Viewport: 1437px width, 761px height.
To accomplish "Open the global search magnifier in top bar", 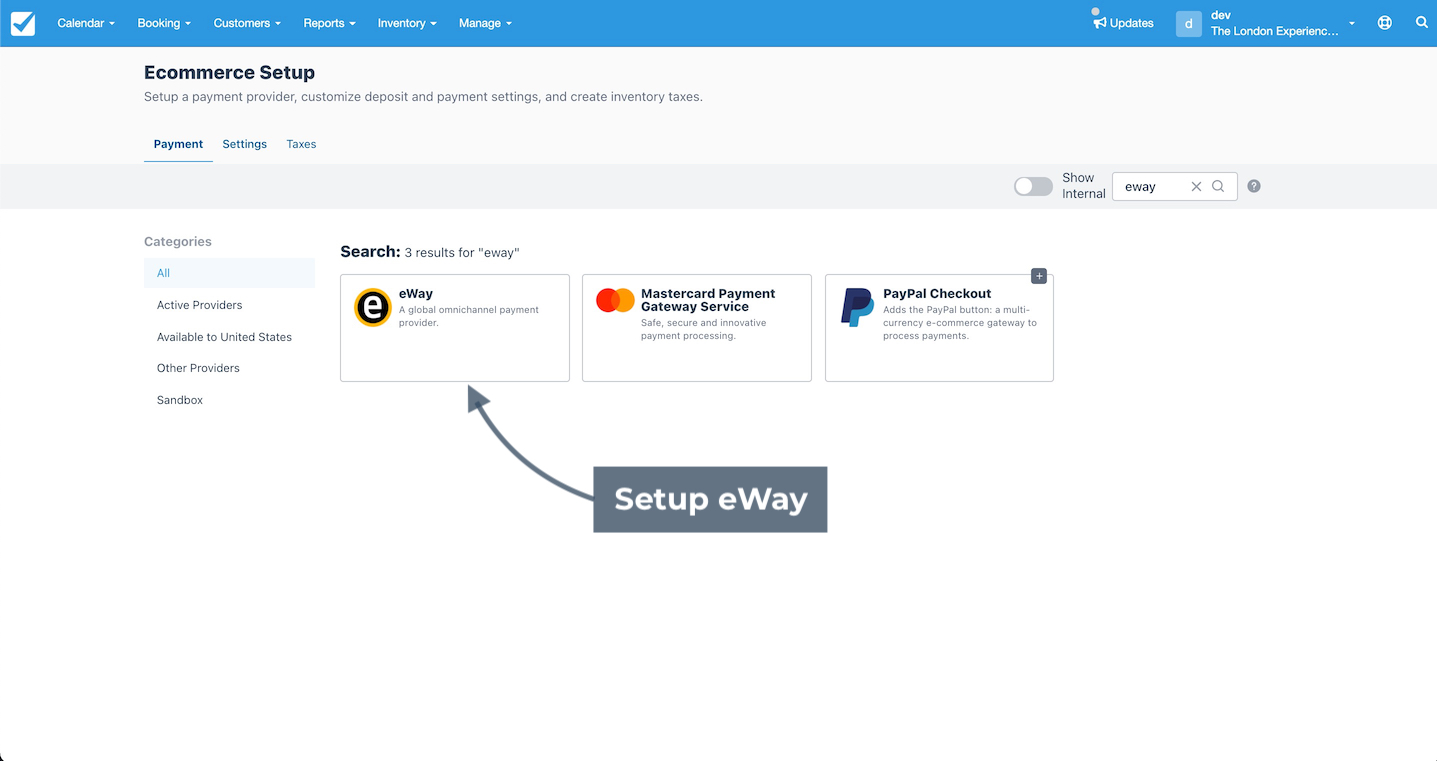I will 1422,22.
